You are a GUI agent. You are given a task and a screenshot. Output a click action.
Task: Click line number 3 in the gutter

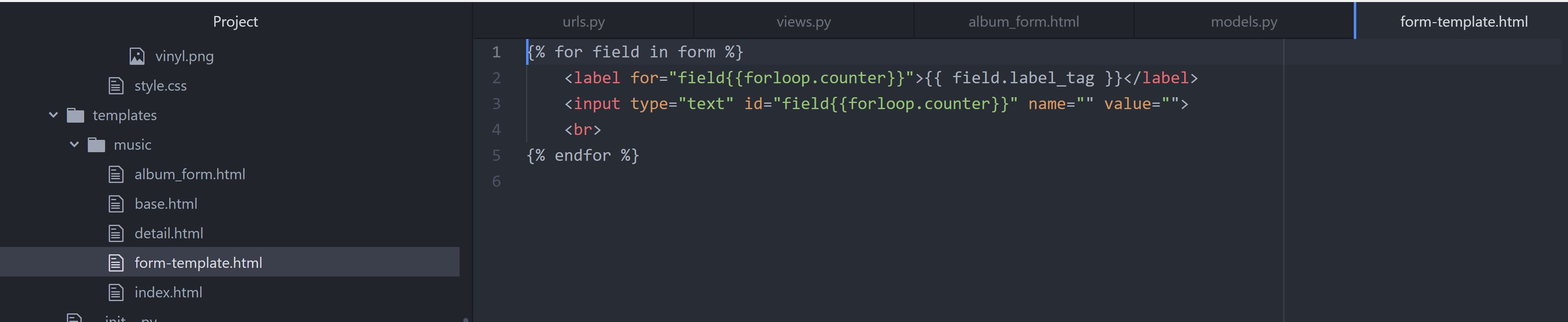click(x=496, y=104)
